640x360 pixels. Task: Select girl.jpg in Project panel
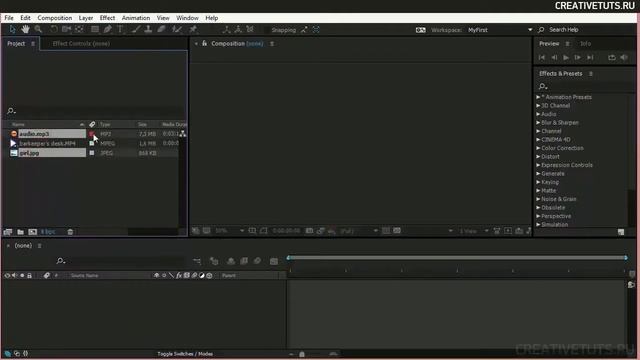(x=52, y=153)
